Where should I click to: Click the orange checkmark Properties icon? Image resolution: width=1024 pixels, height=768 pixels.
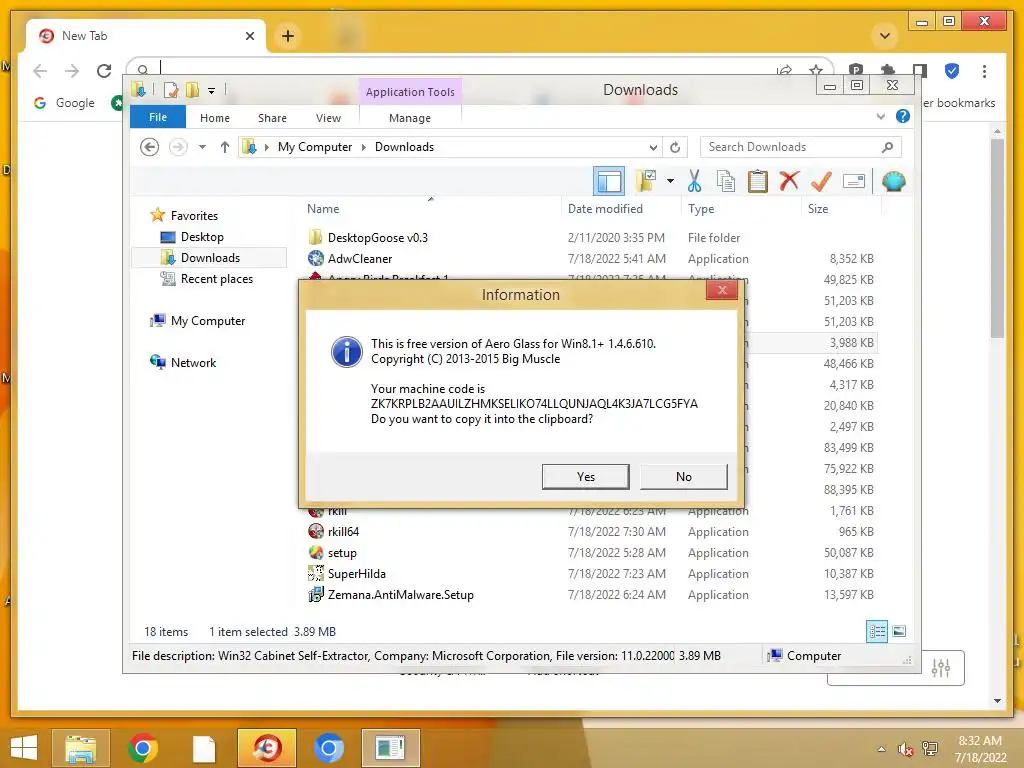coord(821,181)
